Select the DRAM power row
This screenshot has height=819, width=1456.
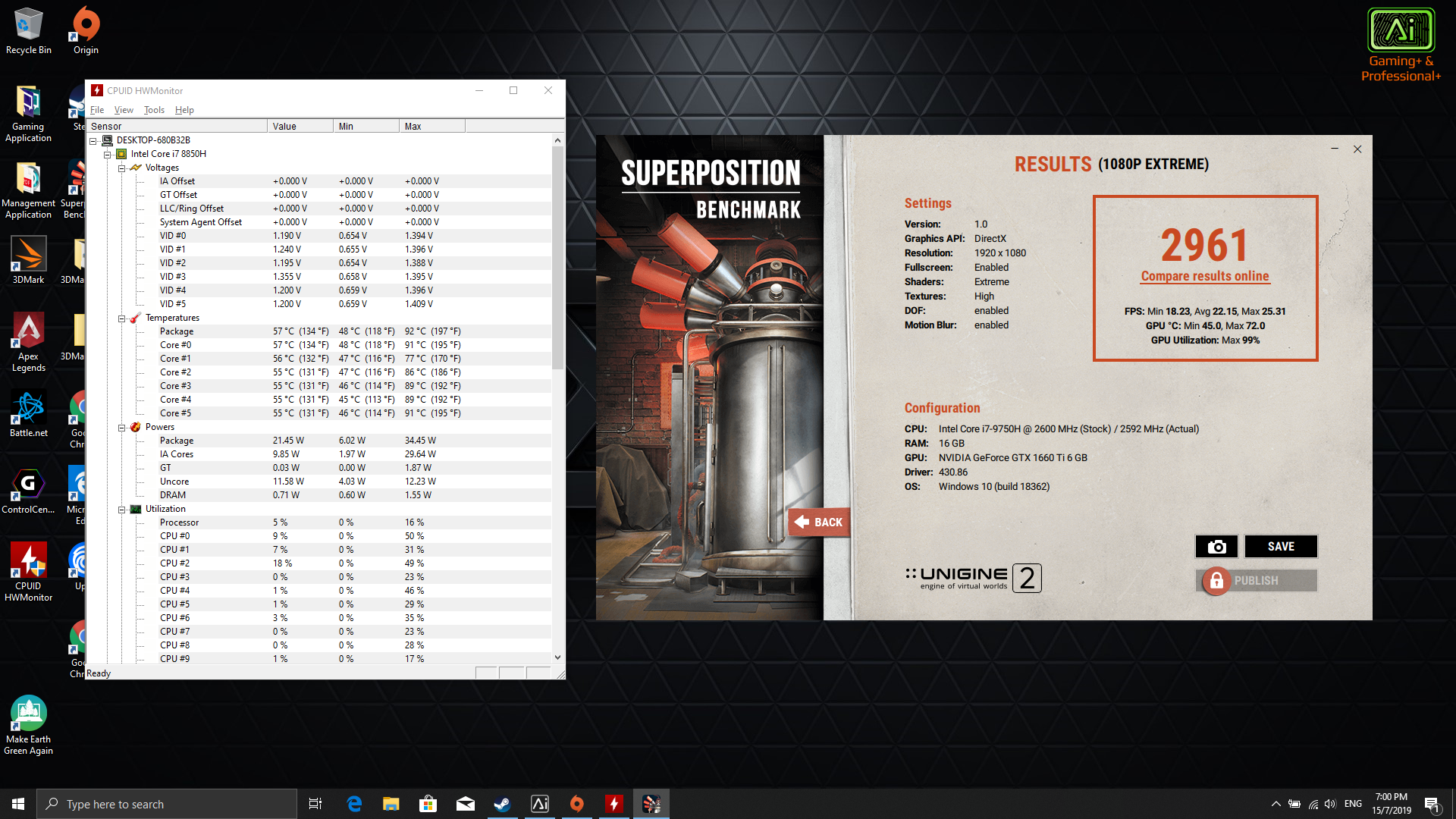coord(318,495)
